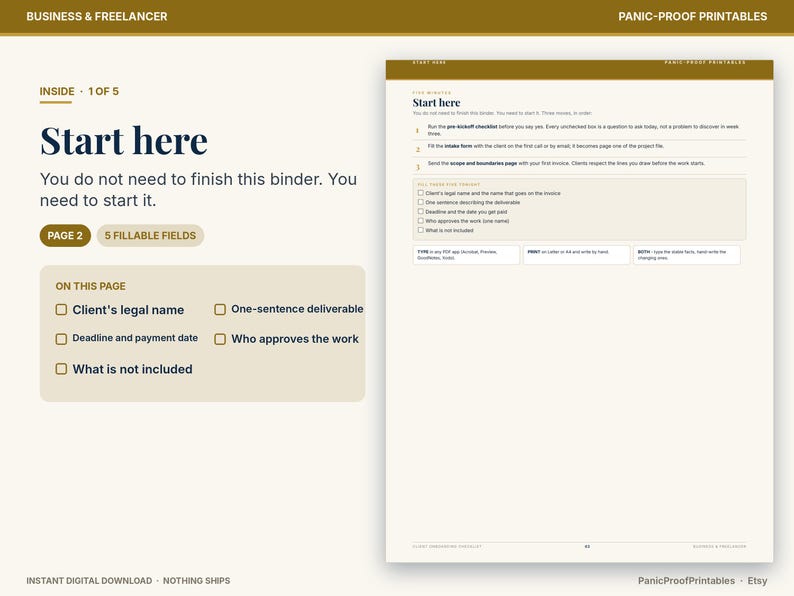This screenshot has height=596, width=794.
Task: Click the 5 FILLABLE FIELDS badge
Action: coord(150,235)
